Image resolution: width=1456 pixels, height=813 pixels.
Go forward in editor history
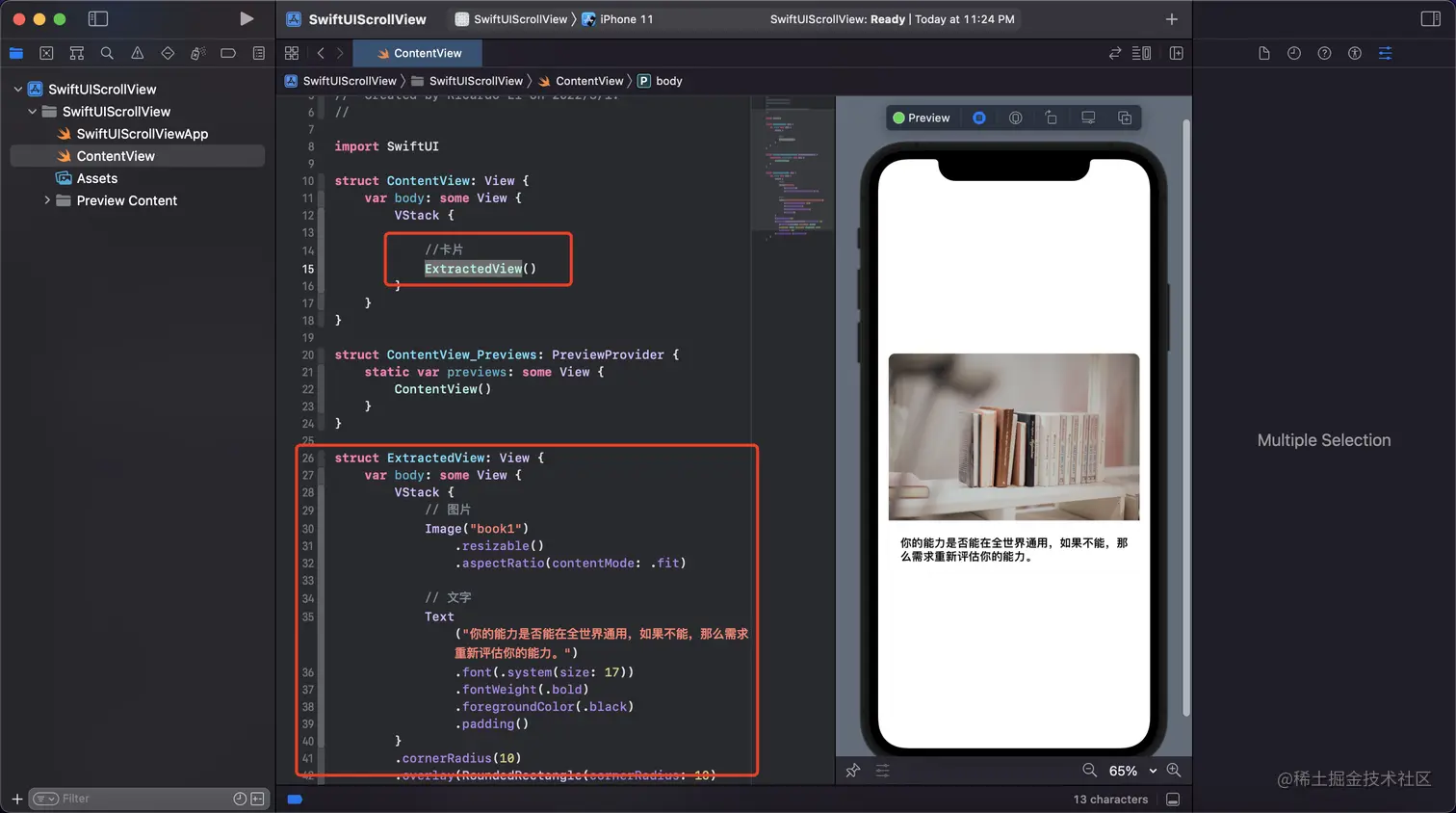[340, 53]
